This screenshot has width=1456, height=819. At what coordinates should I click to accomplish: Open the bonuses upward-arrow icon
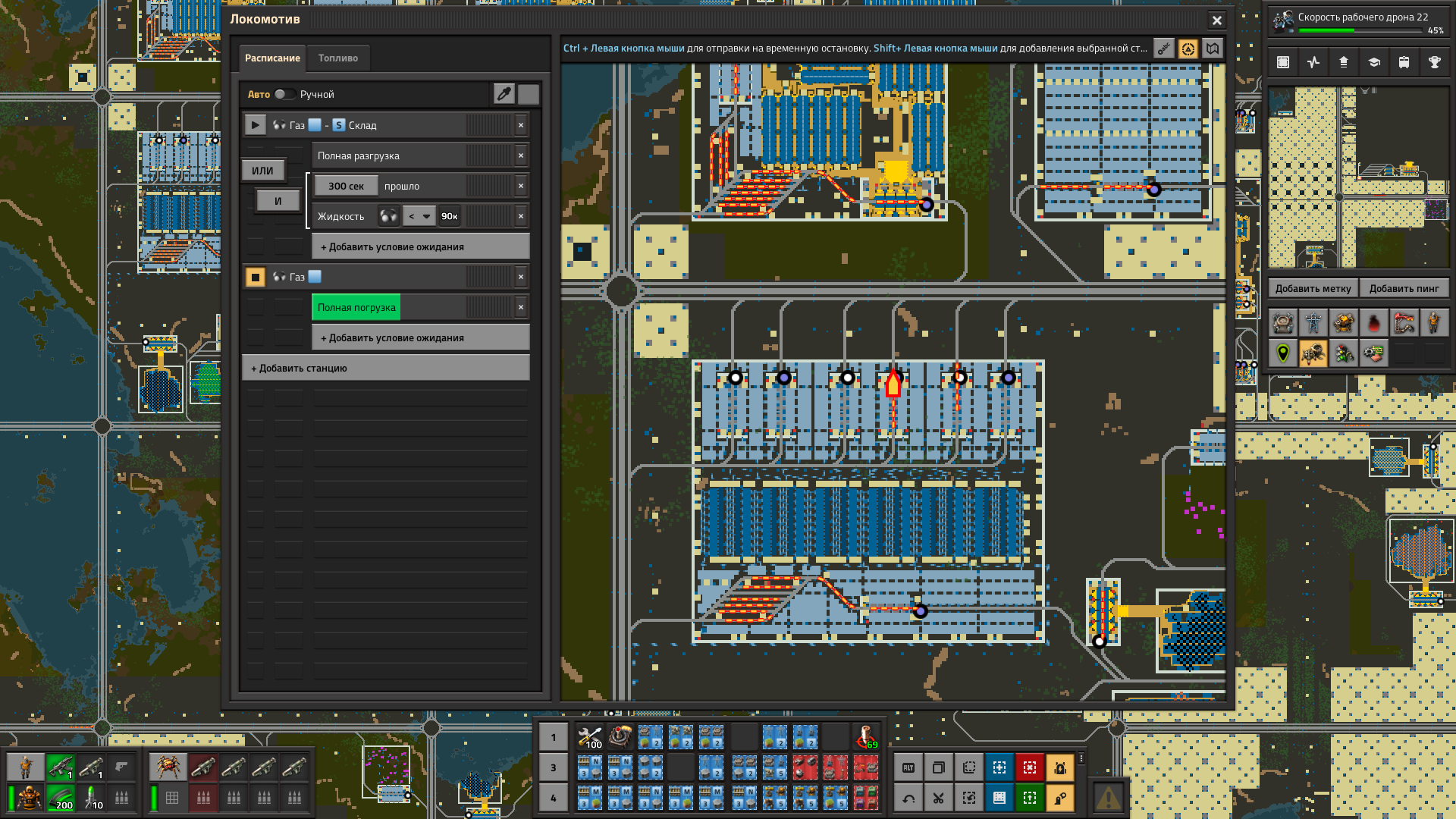pyautogui.click(x=1344, y=62)
